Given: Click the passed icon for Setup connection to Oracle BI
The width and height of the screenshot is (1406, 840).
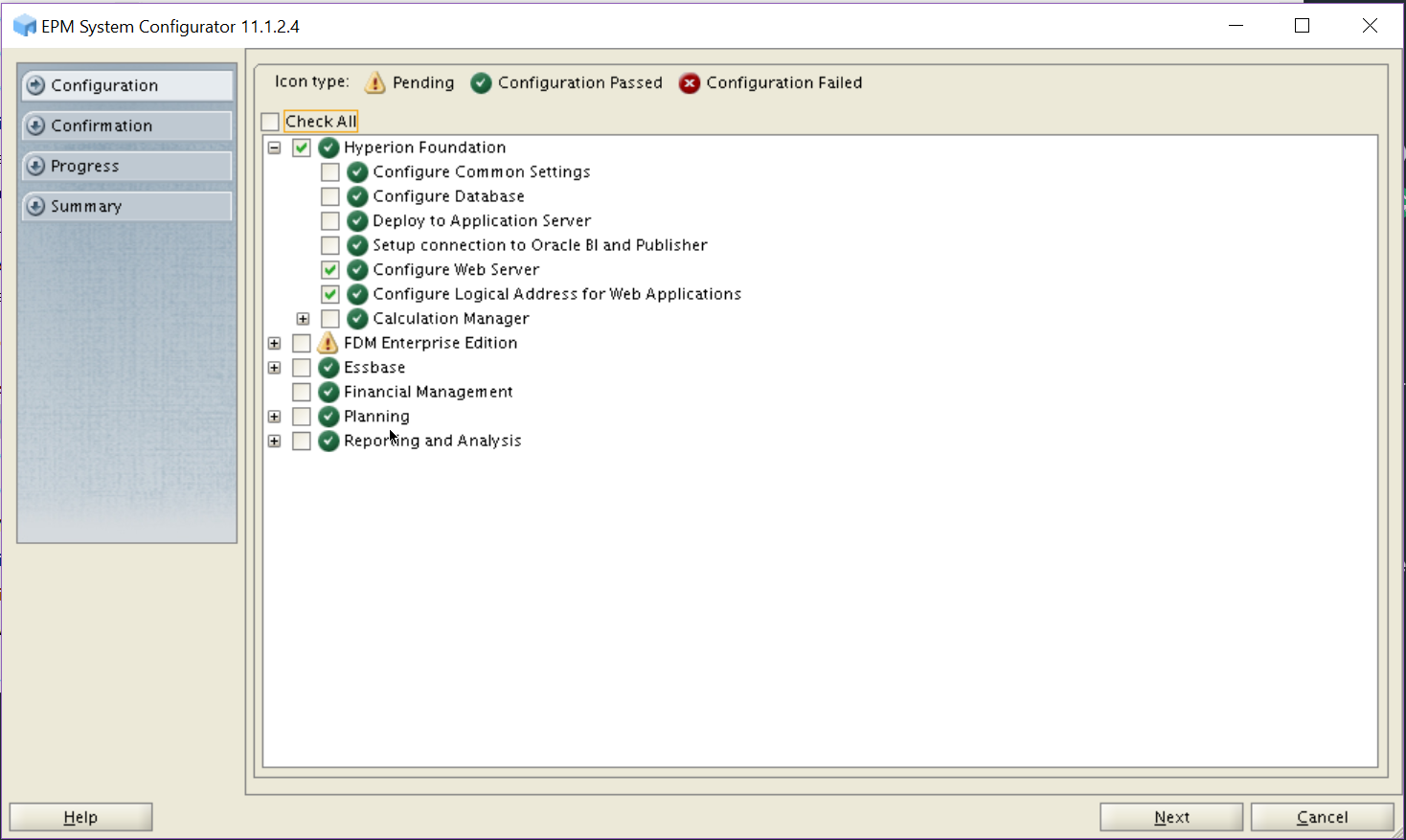Looking at the screenshot, I should (357, 245).
